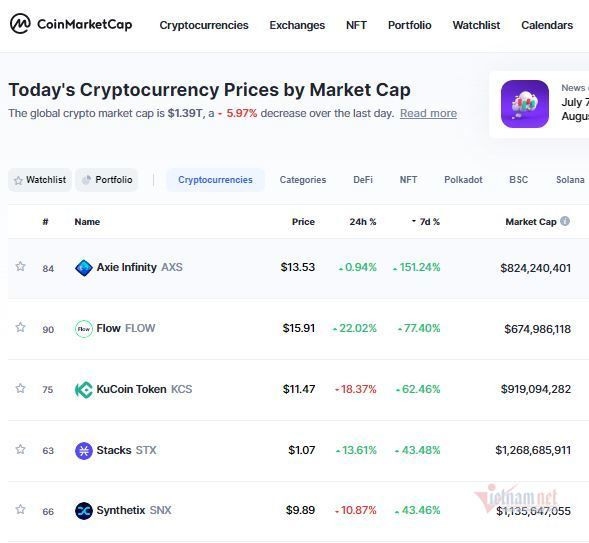
Task: Click the Read more link
Action: pyautogui.click(x=428, y=113)
